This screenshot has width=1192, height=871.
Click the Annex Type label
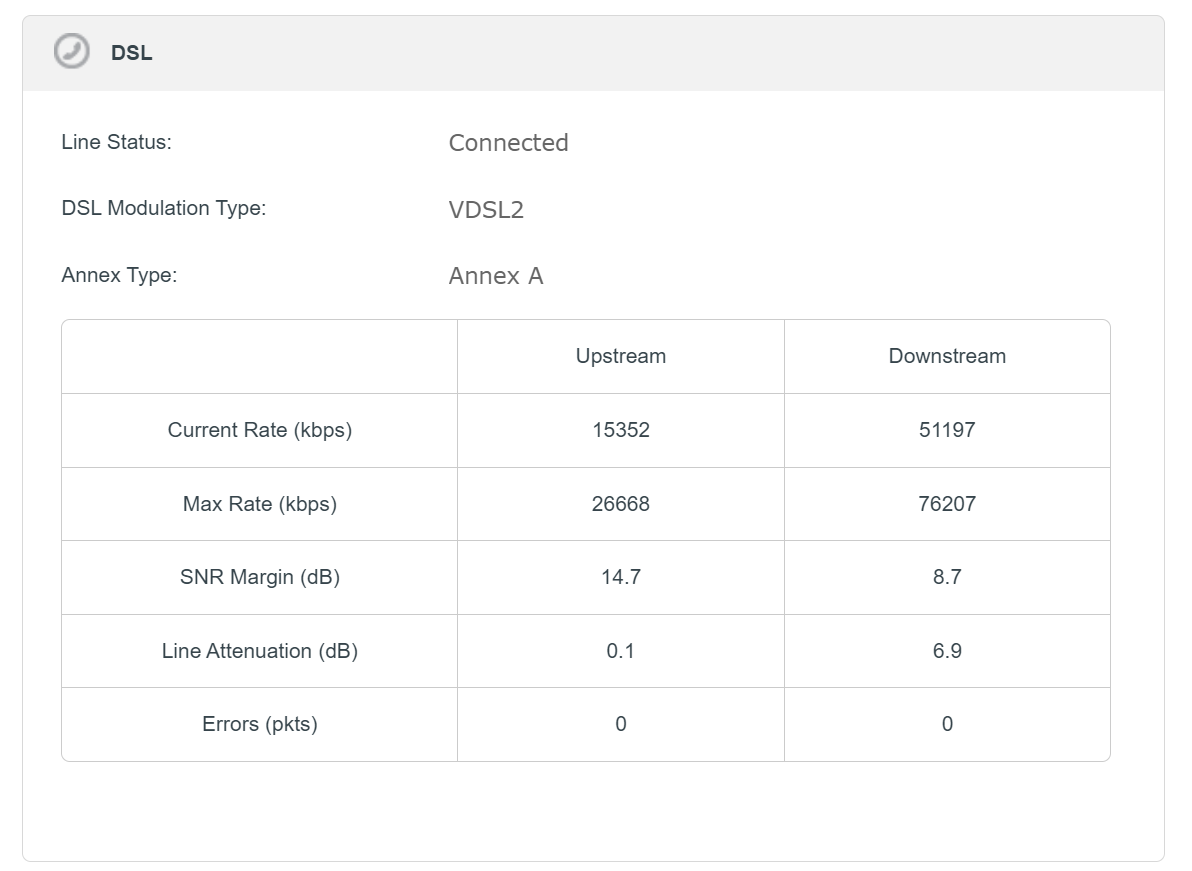[x=119, y=275]
